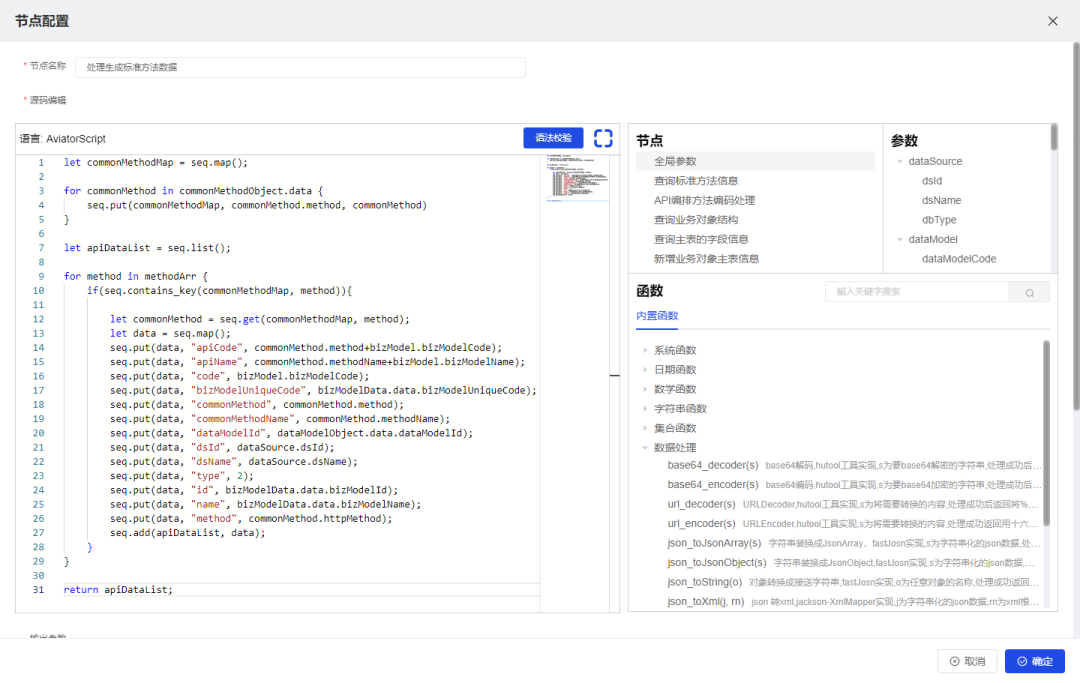Click the "bizModelUniqueCode" string in line 17

(x=249, y=390)
